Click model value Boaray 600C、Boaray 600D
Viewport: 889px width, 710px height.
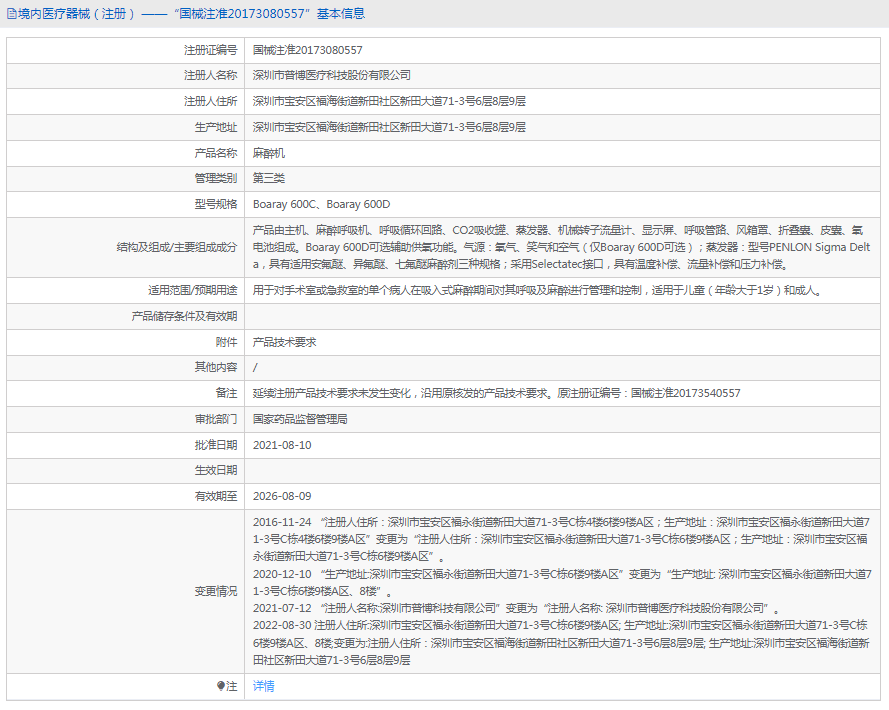click(321, 204)
